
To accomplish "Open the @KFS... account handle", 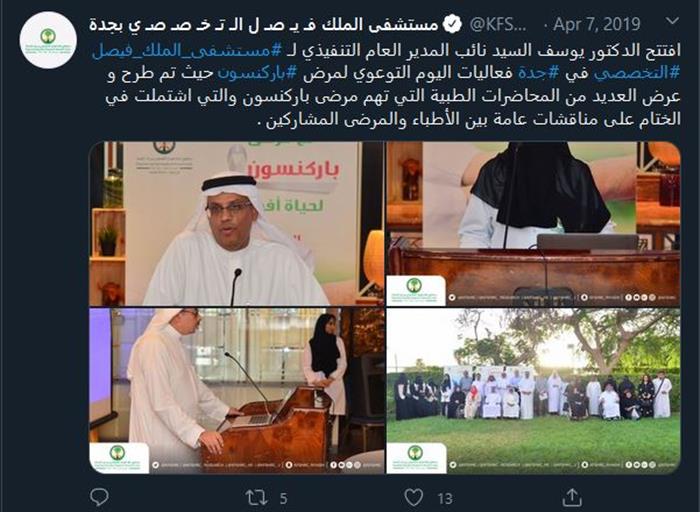I will (x=498, y=25).
